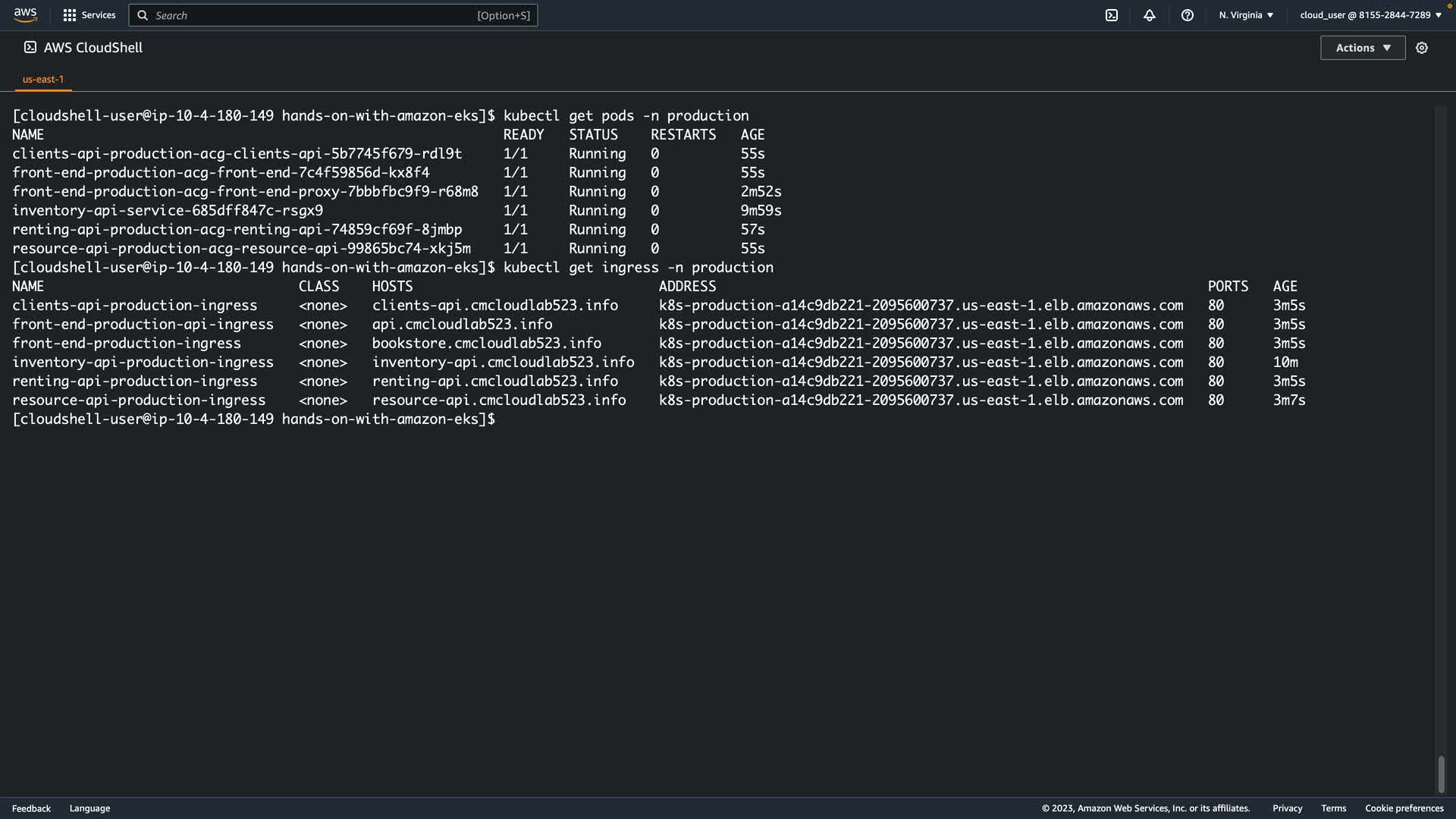Click the Language button in footer
The width and height of the screenshot is (1456, 819).
click(x=89, y=808)
